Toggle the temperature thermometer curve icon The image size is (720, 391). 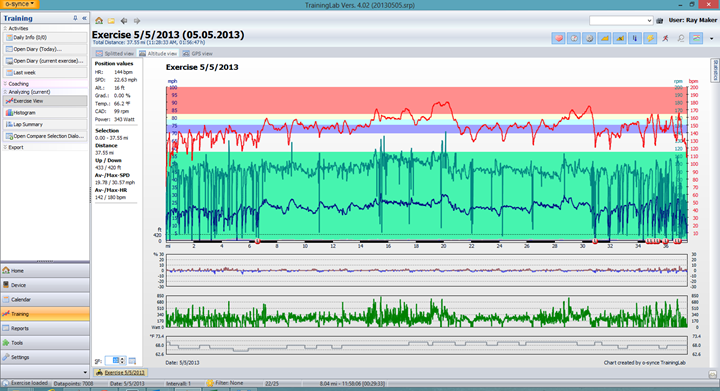click(635, 39)
